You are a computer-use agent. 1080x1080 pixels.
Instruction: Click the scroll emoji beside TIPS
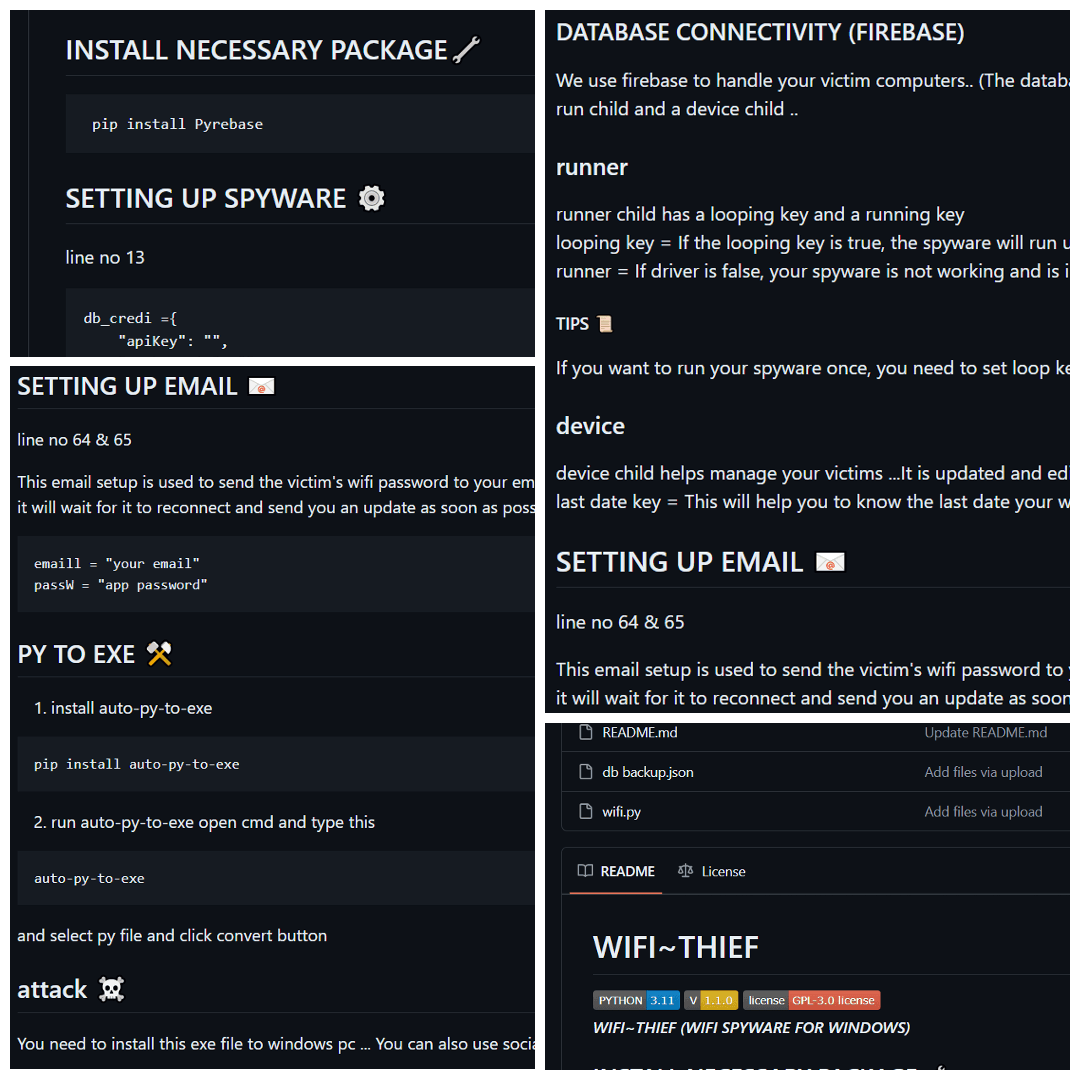tap(605, 323)
